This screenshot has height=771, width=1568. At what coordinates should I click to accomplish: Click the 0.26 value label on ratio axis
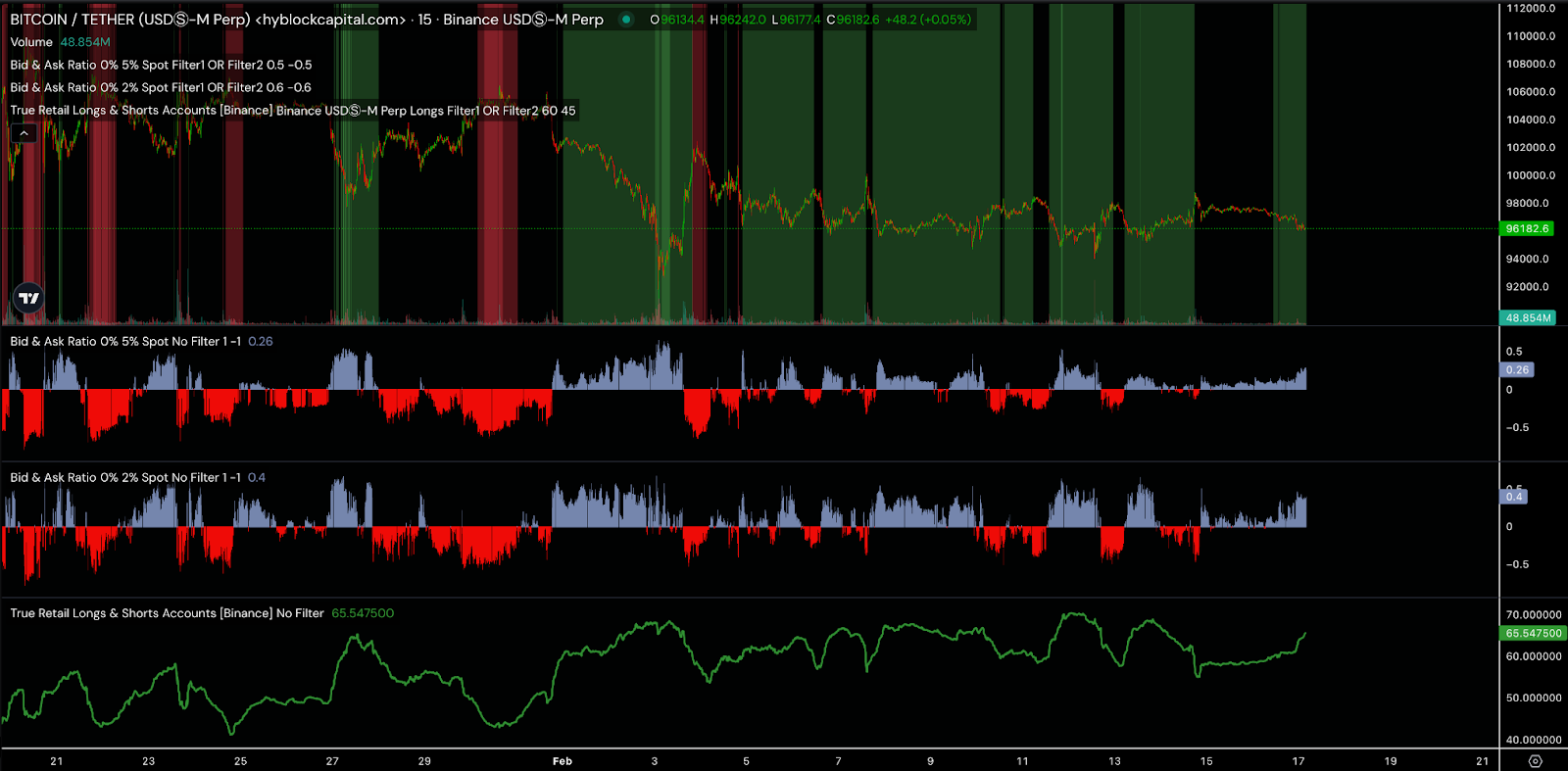coord(1517,369)
